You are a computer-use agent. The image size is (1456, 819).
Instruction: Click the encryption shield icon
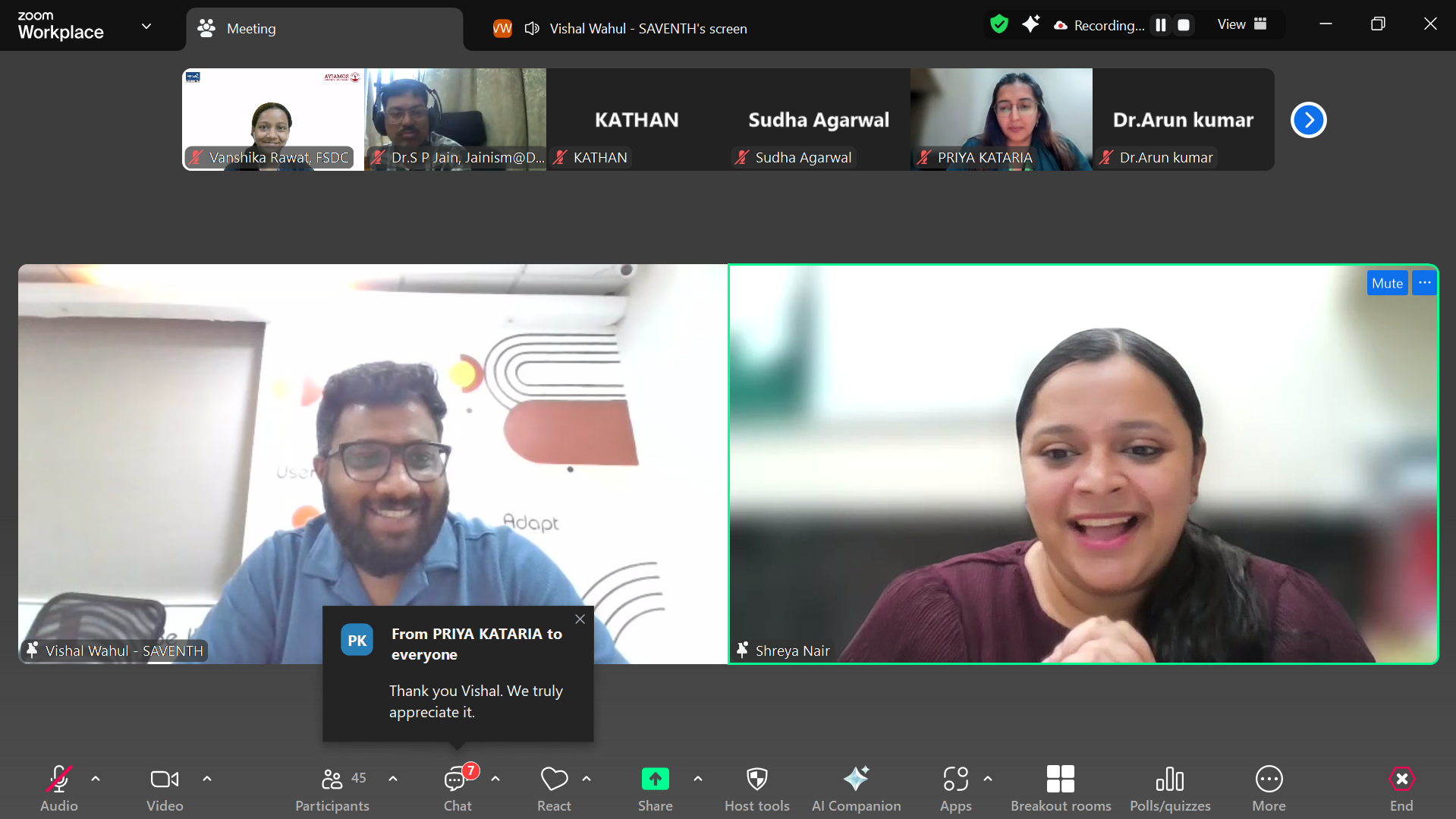coord(998,25)
